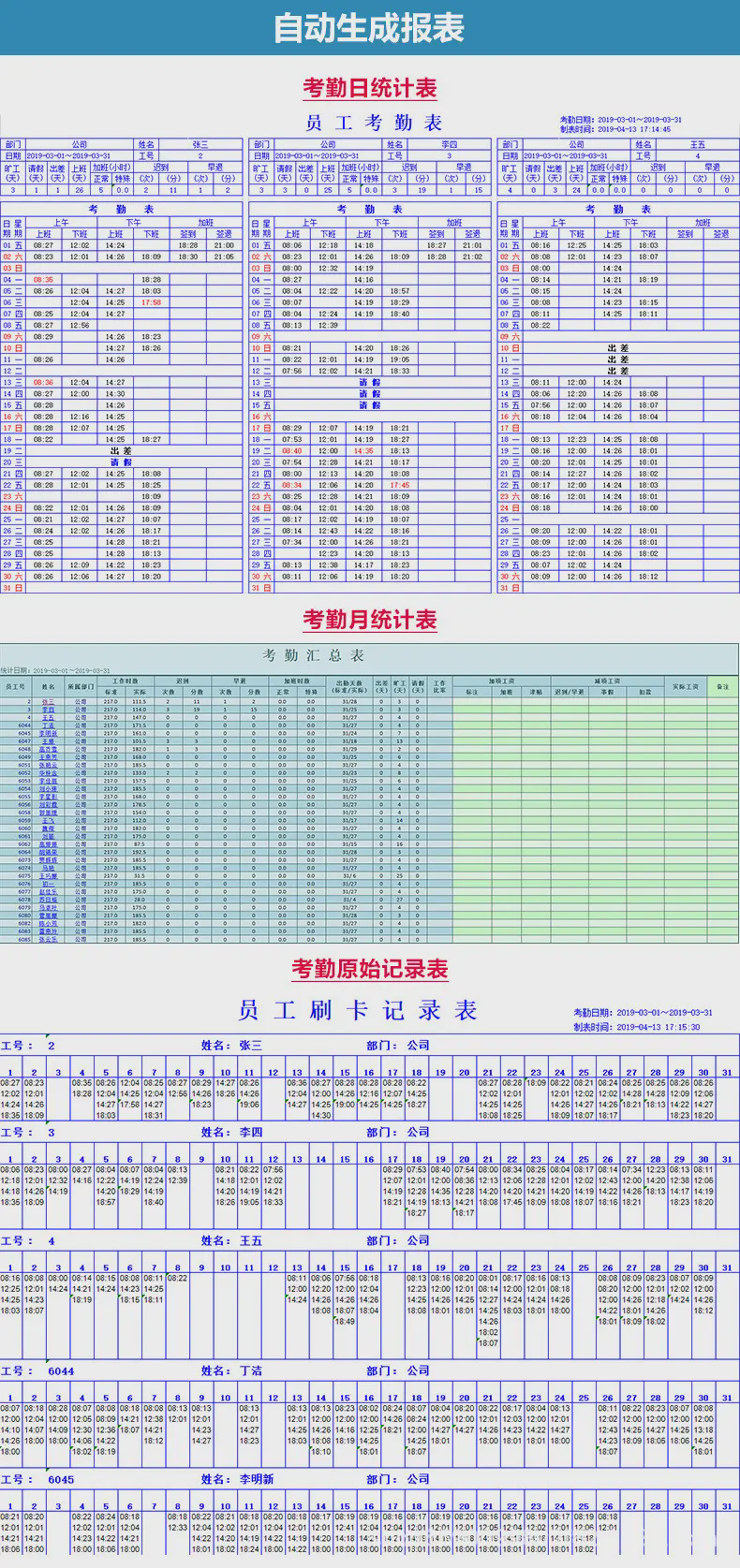Viewport: 740px width, 1568px height.
Task: Click red late time 08:35 in 张三's card
Action: pyautogui.click(x=43, y=279)
